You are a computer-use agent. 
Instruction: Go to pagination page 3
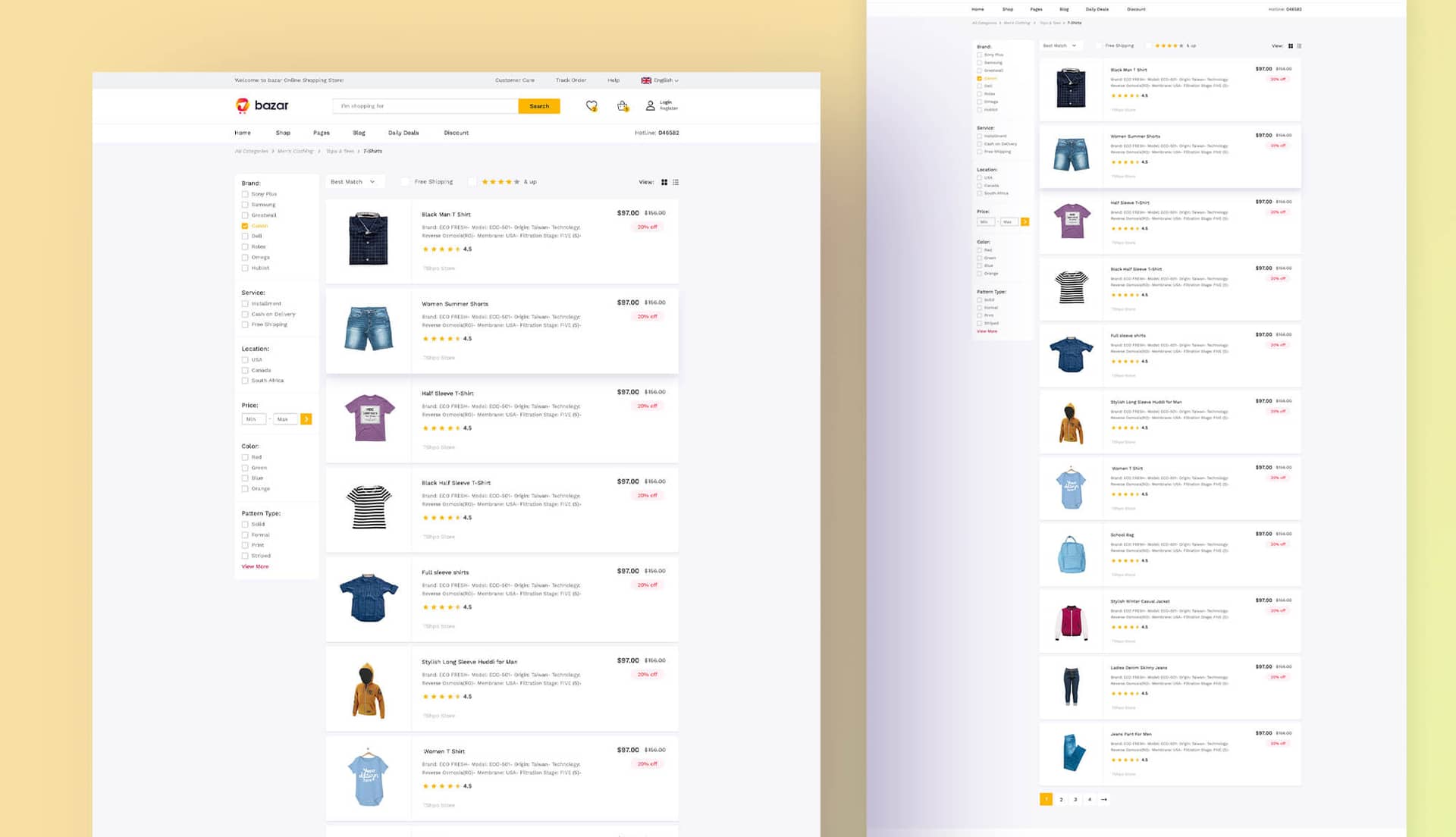coord(1075,799)
